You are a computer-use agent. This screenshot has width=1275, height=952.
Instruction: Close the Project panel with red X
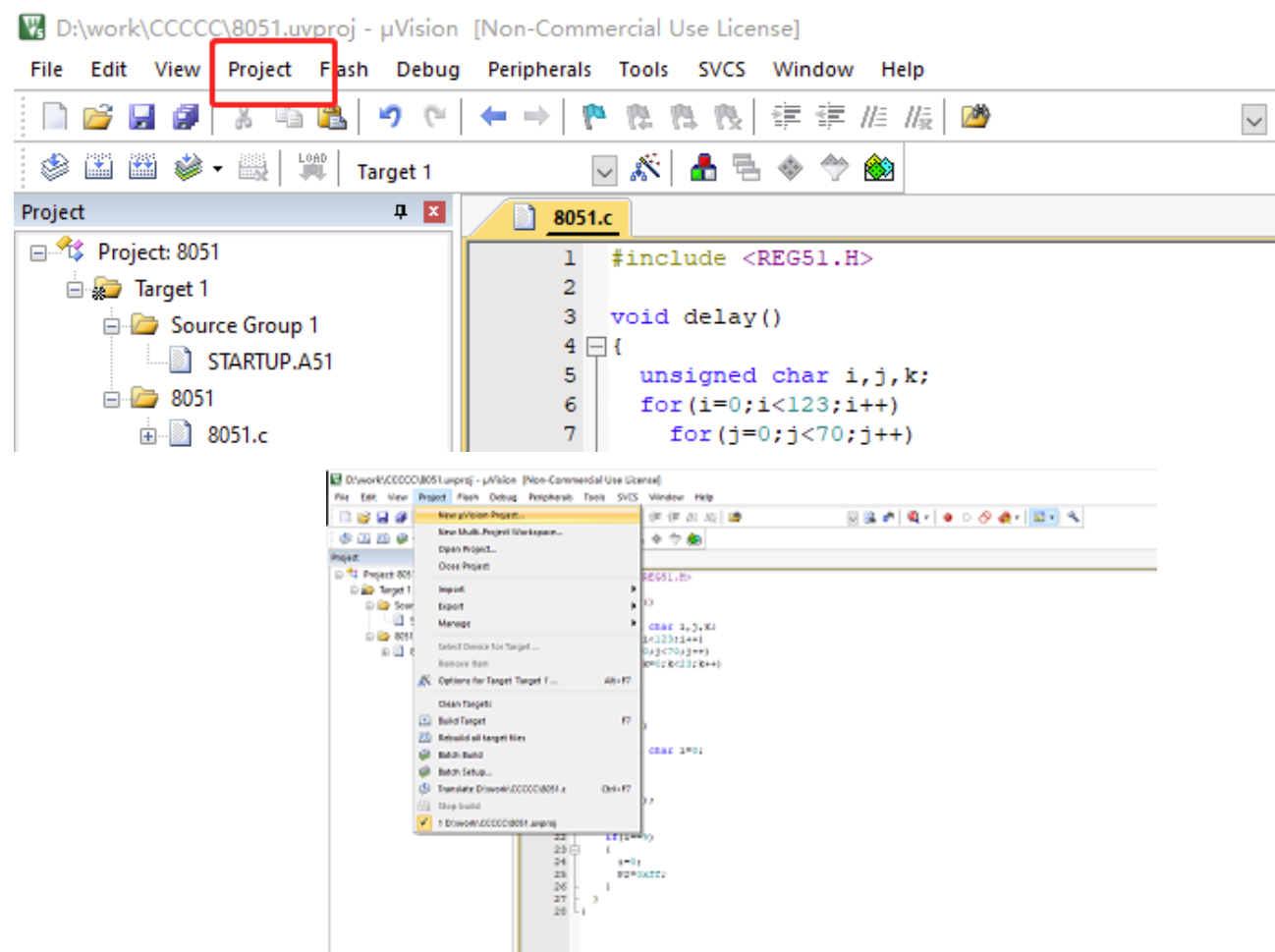pos(433,211)
